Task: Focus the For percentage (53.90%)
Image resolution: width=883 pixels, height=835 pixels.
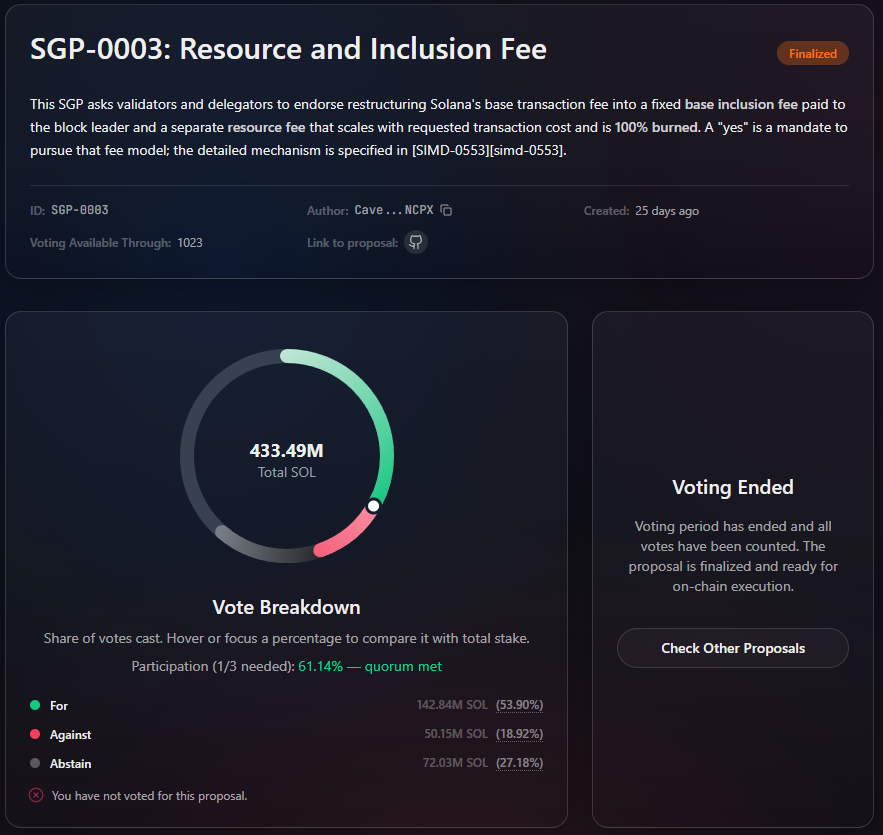Action: 519,705
